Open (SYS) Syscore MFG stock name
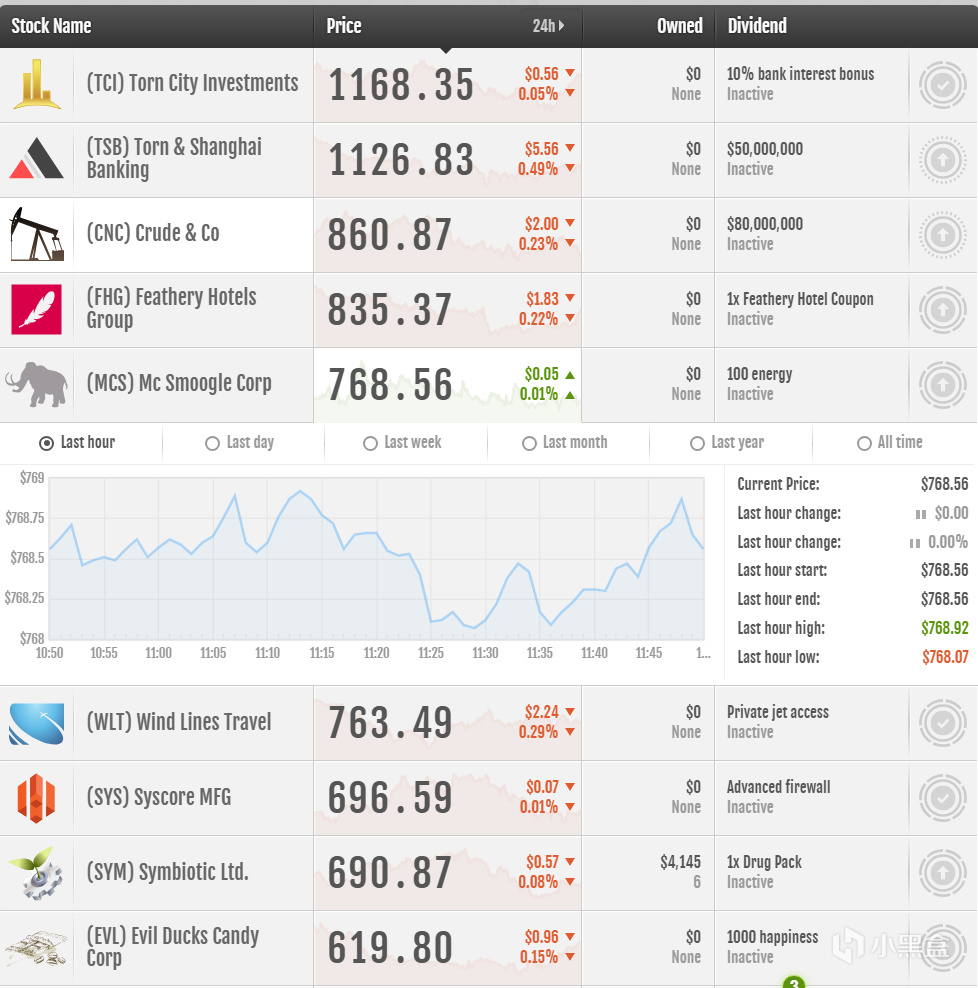The width and height of the screenshot is (978, 988). [x=159, y=797]
